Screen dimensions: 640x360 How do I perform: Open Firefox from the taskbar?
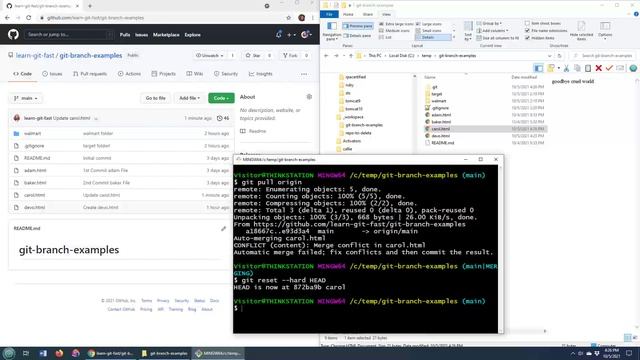(x=59, y=353)
